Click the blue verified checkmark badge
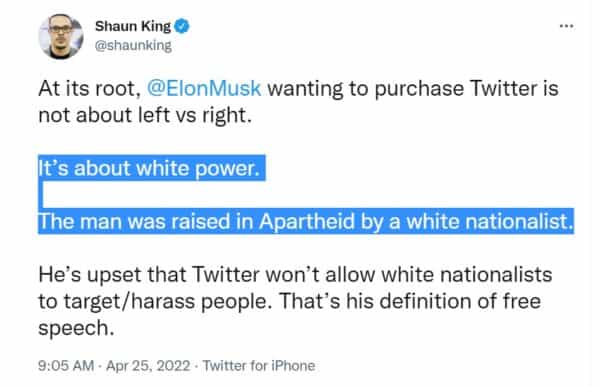Viewport: 600px width, 387px height. point(182,26)
